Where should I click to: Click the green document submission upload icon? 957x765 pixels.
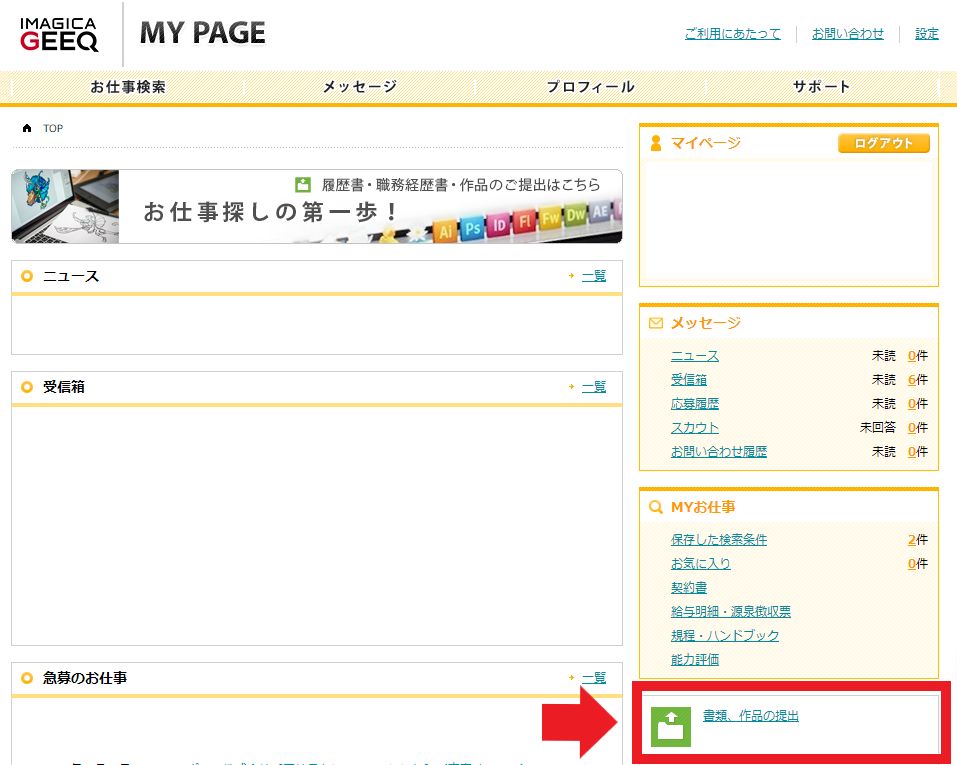point(671,727)
